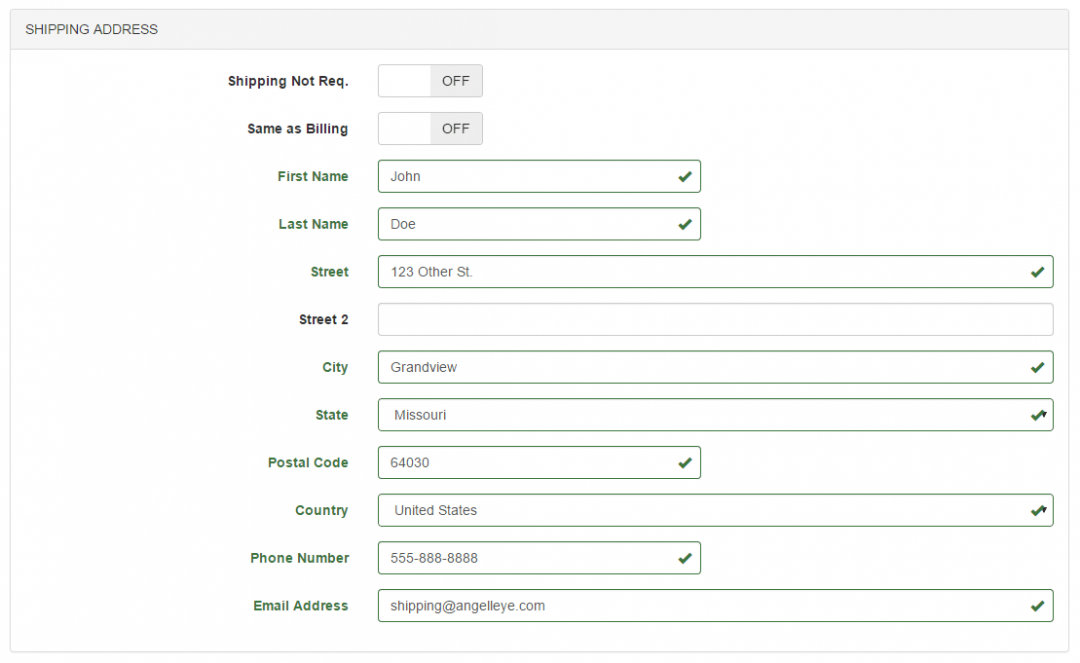1080x663 pixels.
Task: Click the checkmark icon in Phone Number field
Action: 685,558
